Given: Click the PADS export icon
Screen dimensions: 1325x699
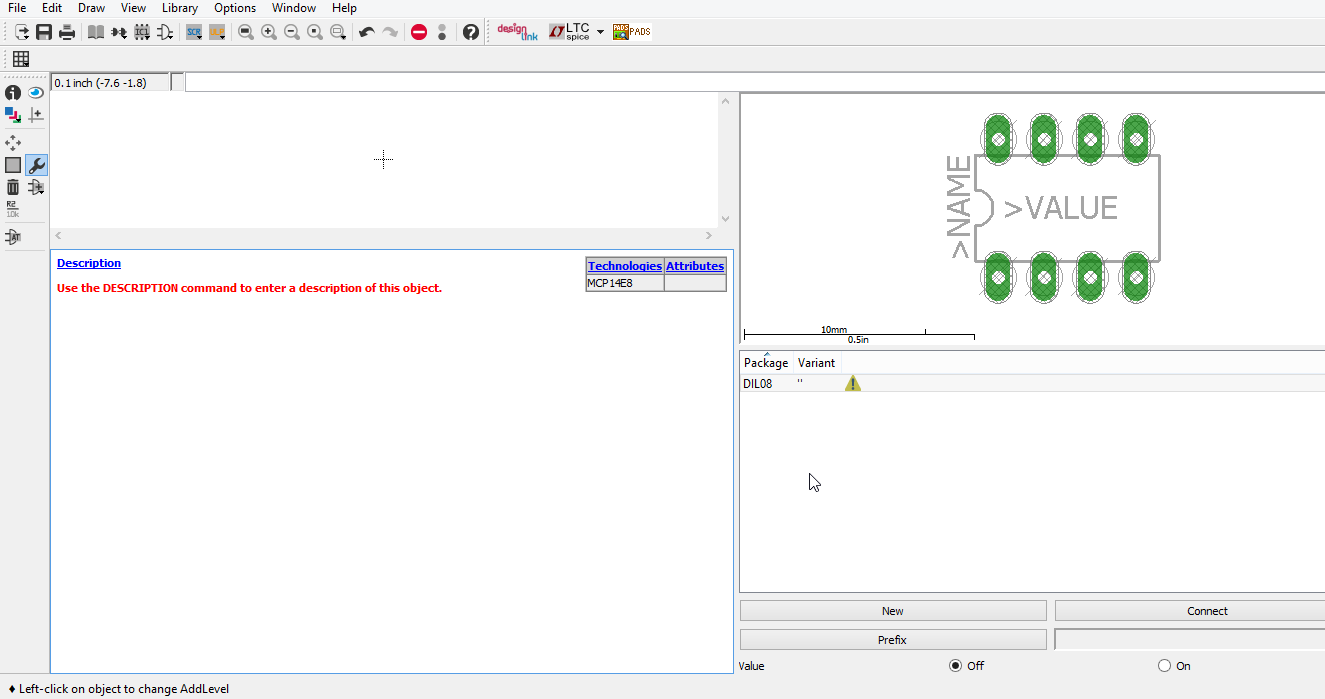Looking at the screenshot, I should 632,32.
